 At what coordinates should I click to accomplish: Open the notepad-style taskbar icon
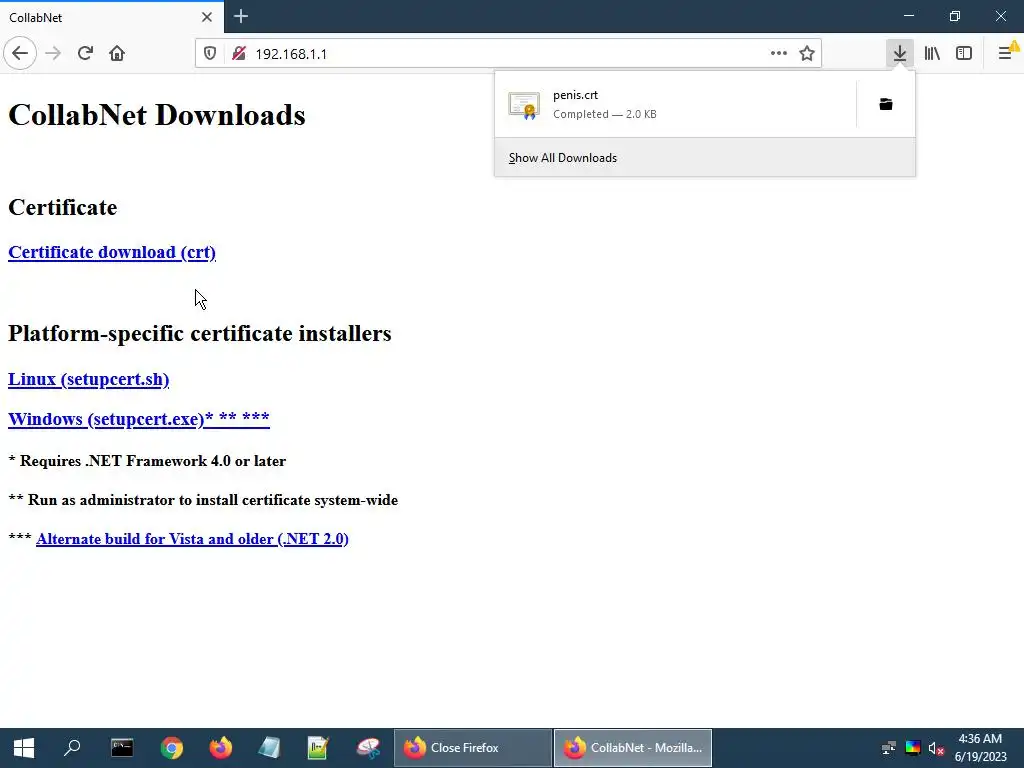pos(269,748)
